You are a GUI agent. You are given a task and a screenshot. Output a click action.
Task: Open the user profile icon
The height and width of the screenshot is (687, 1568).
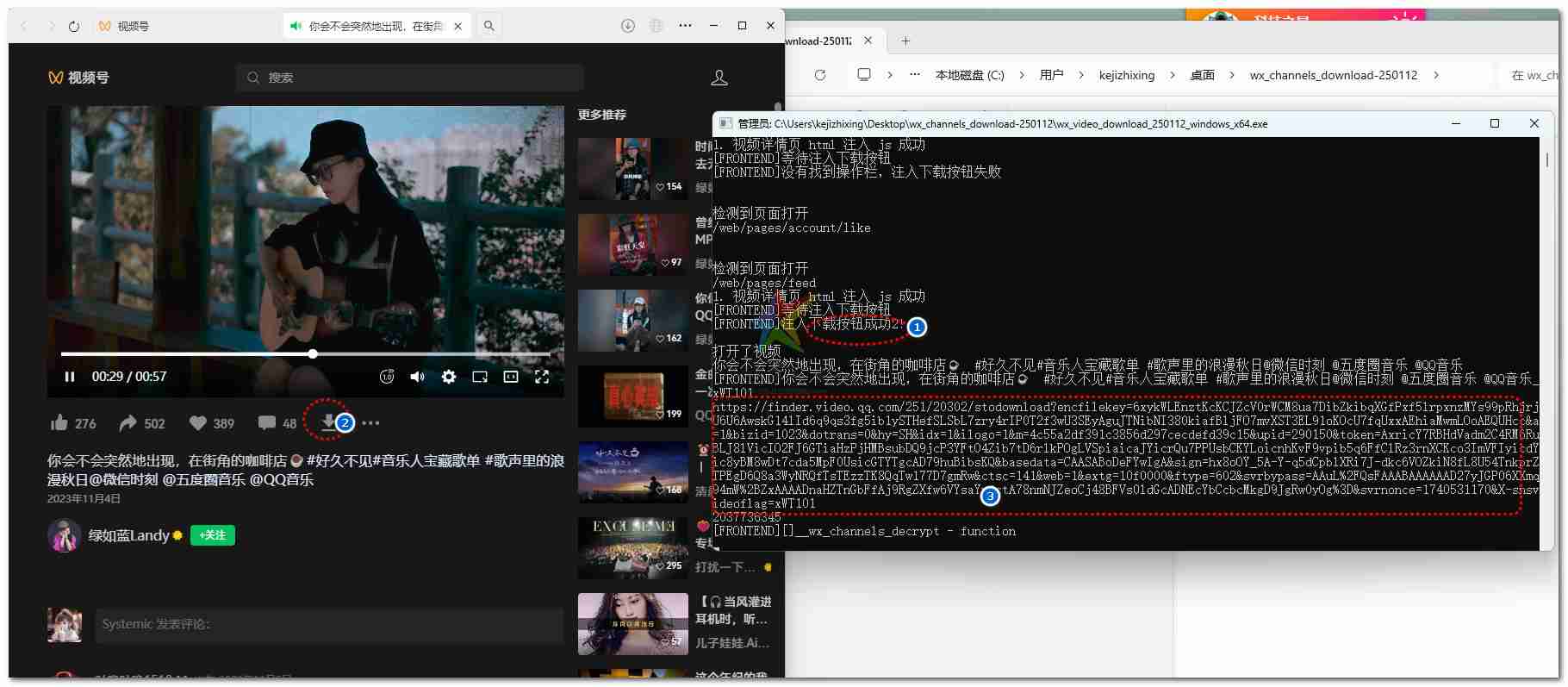(719, 78)
